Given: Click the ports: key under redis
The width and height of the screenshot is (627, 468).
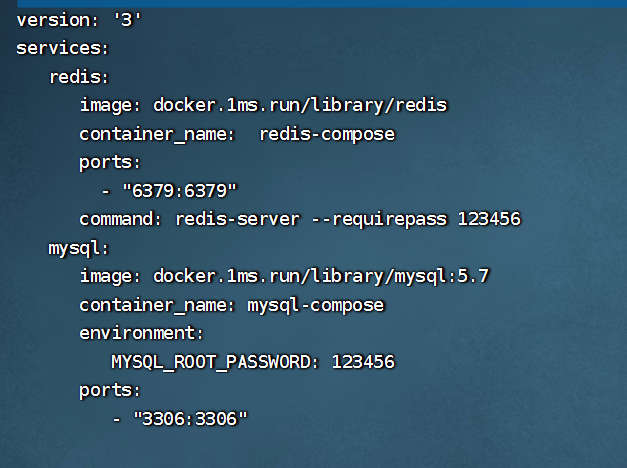Looking at the screenshot, I should coord(110,163).
